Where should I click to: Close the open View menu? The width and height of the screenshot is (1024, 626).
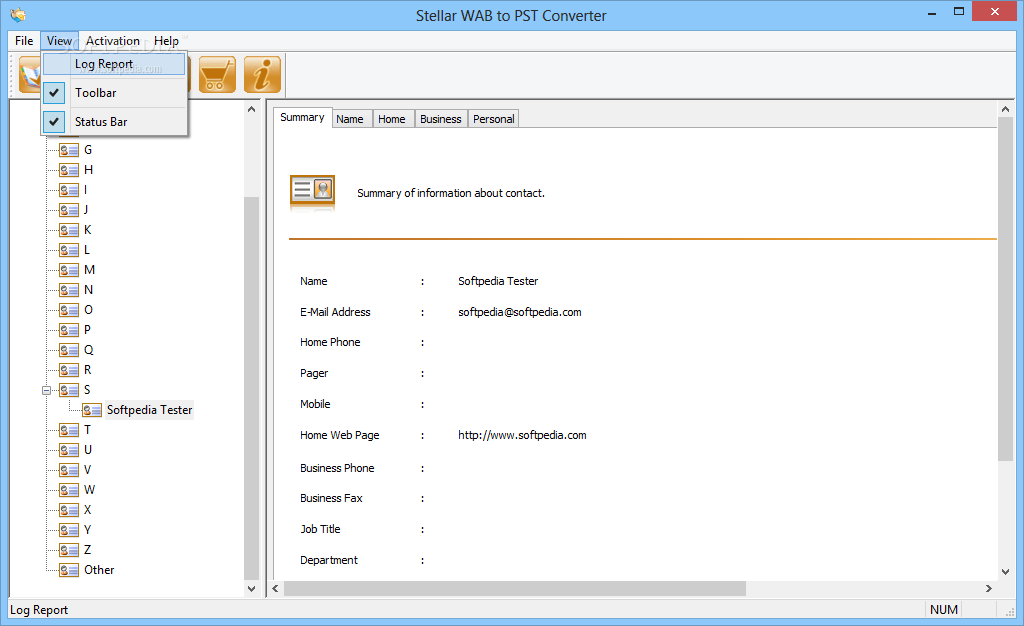[x=59, y=40]
